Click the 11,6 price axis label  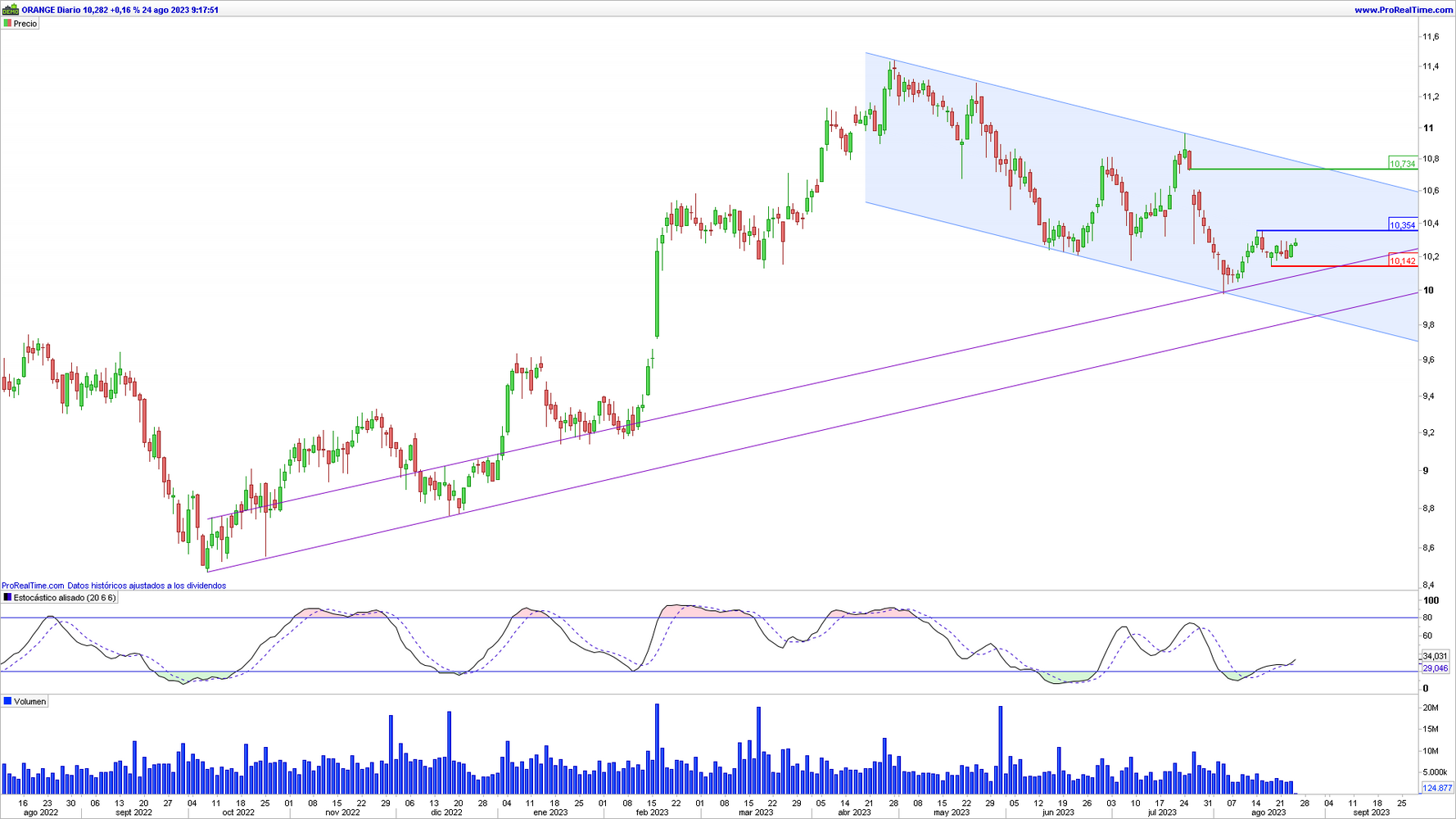pyautogui.click(x=1431, y=37)
